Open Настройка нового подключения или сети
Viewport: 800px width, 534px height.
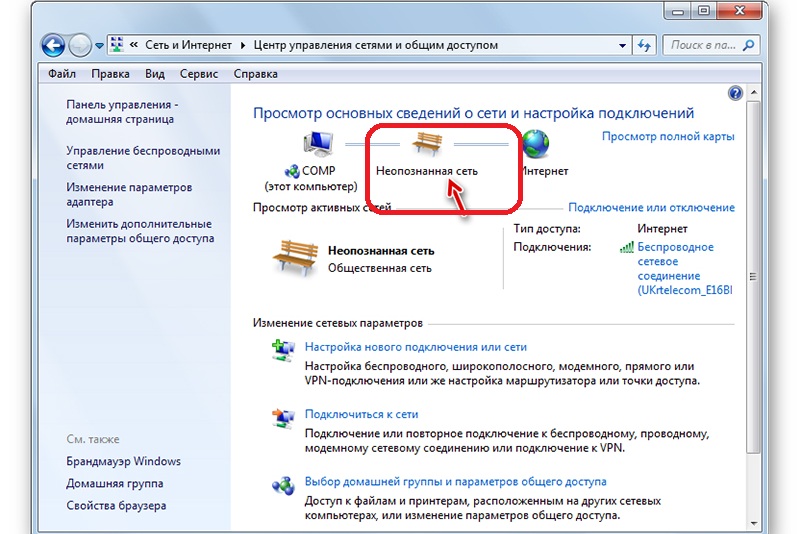pos(416,347)
